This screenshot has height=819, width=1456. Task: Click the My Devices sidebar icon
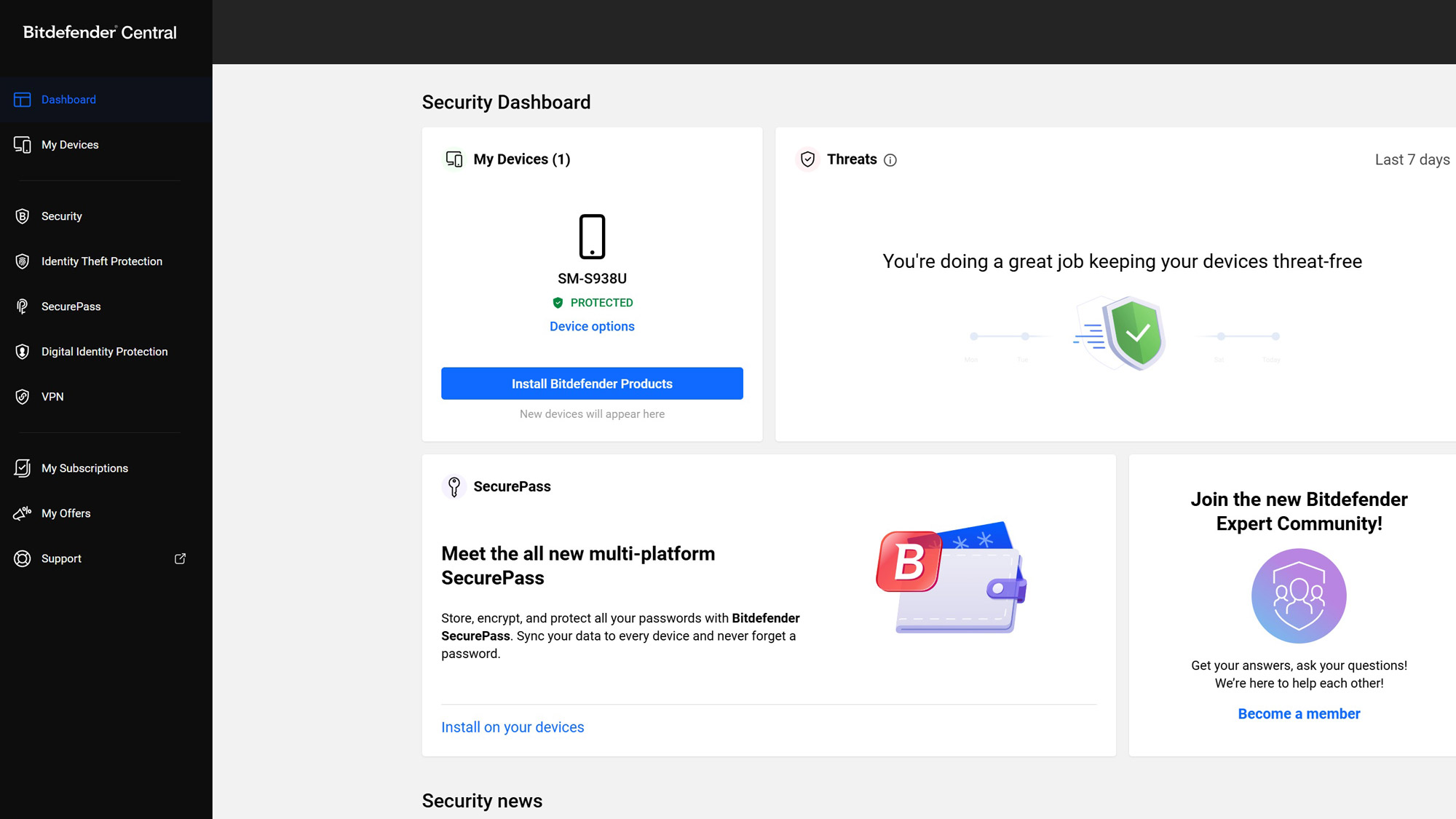point(23,145)
